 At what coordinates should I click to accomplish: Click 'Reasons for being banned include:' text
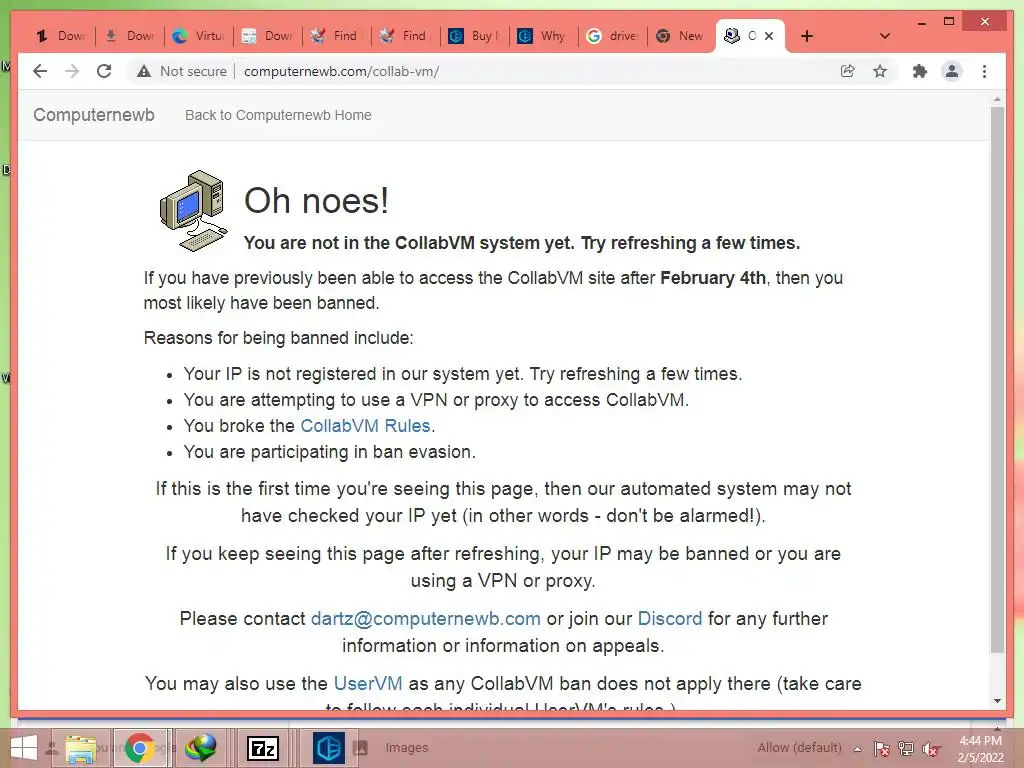(278, 338)
